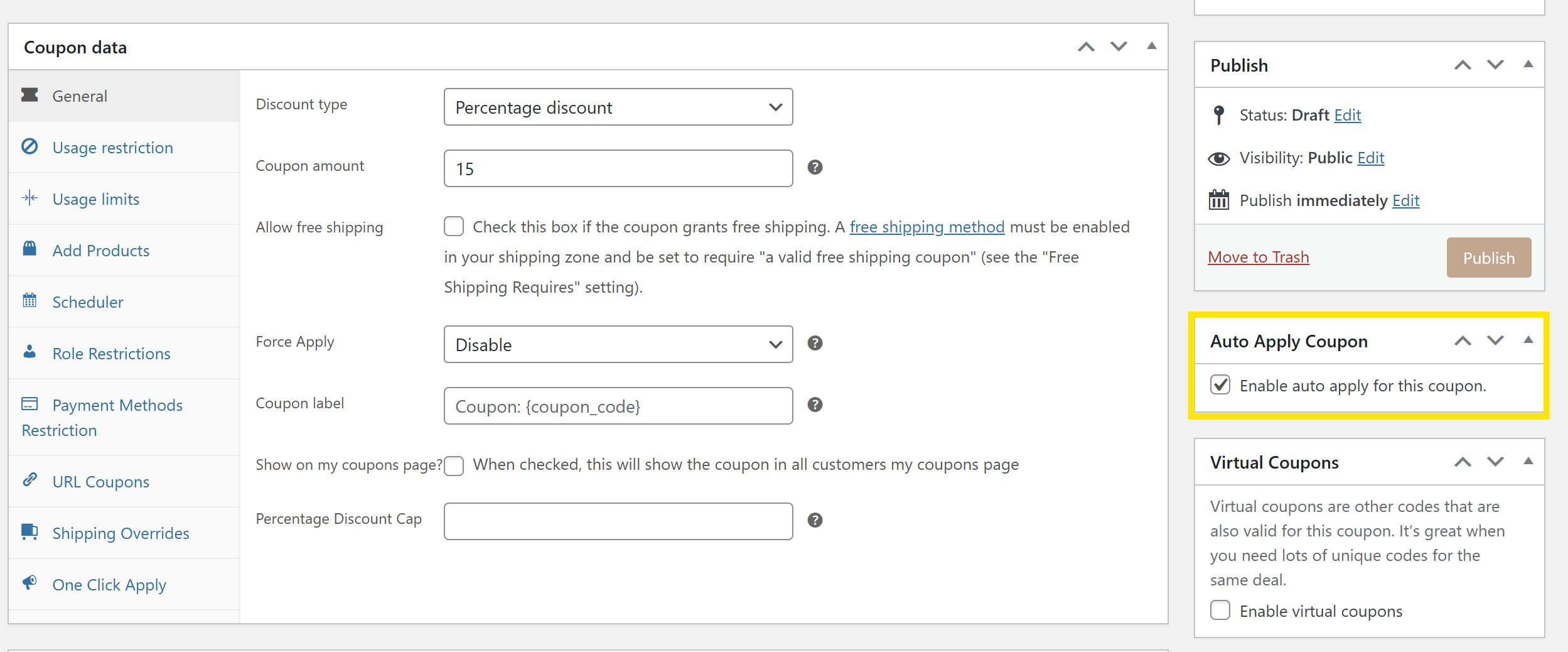Open One Click Apply tab

124,584
